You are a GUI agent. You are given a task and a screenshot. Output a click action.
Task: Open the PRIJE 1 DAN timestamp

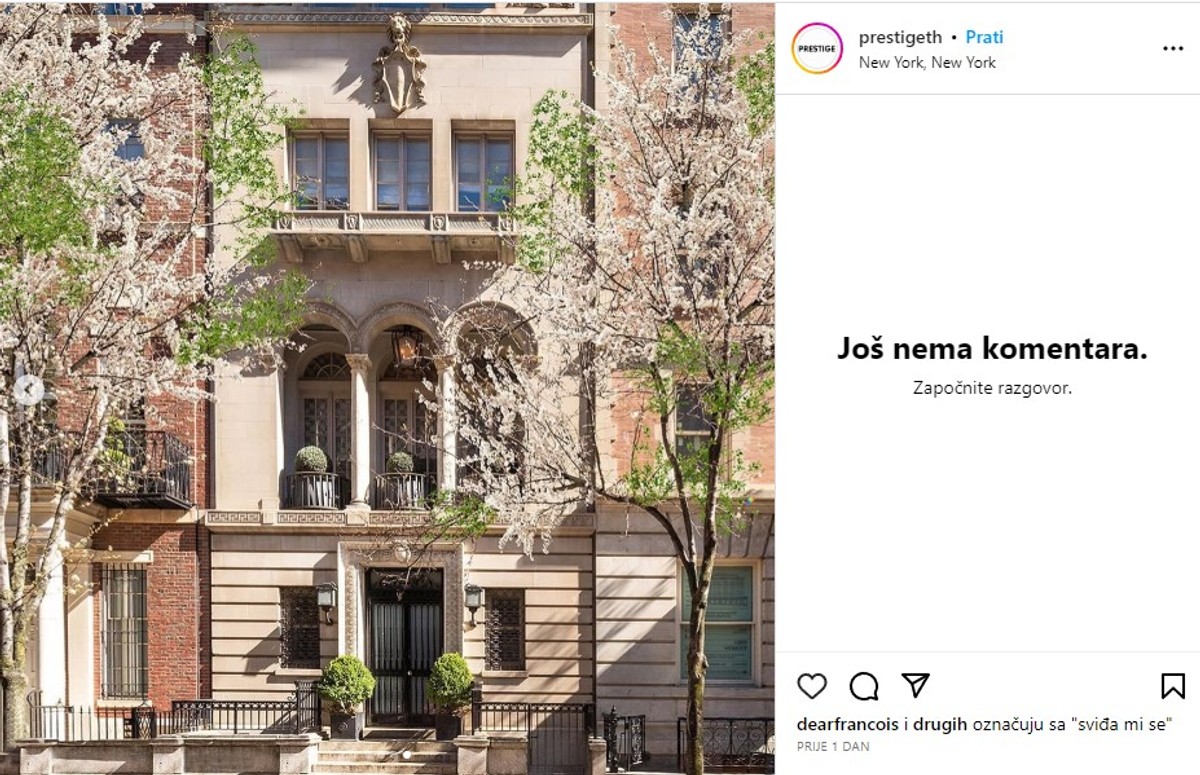coord(833,746)
